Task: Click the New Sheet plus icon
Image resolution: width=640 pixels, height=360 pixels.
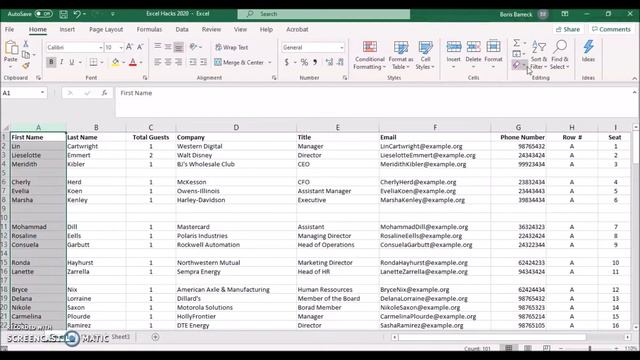Action: click(155, 337)
